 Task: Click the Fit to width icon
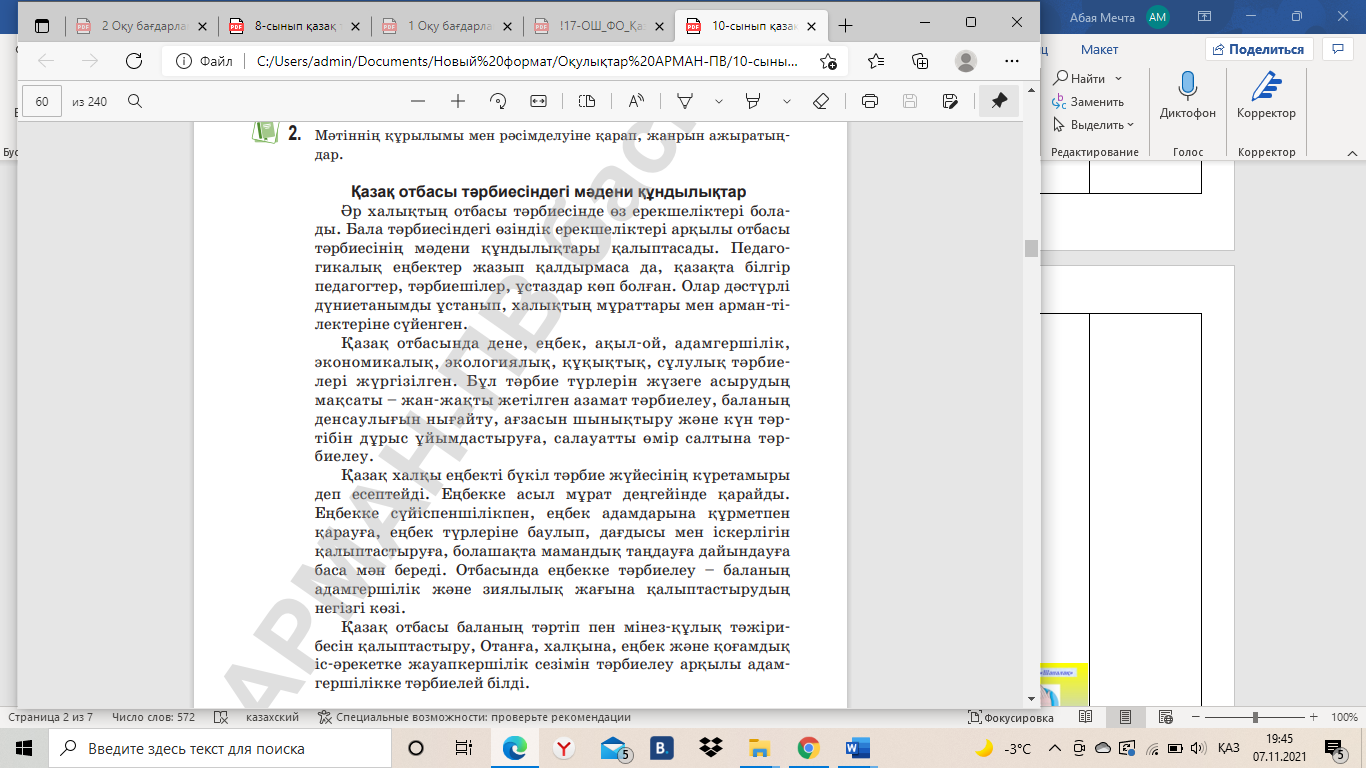pyautogui.click(x=538, y=101)
